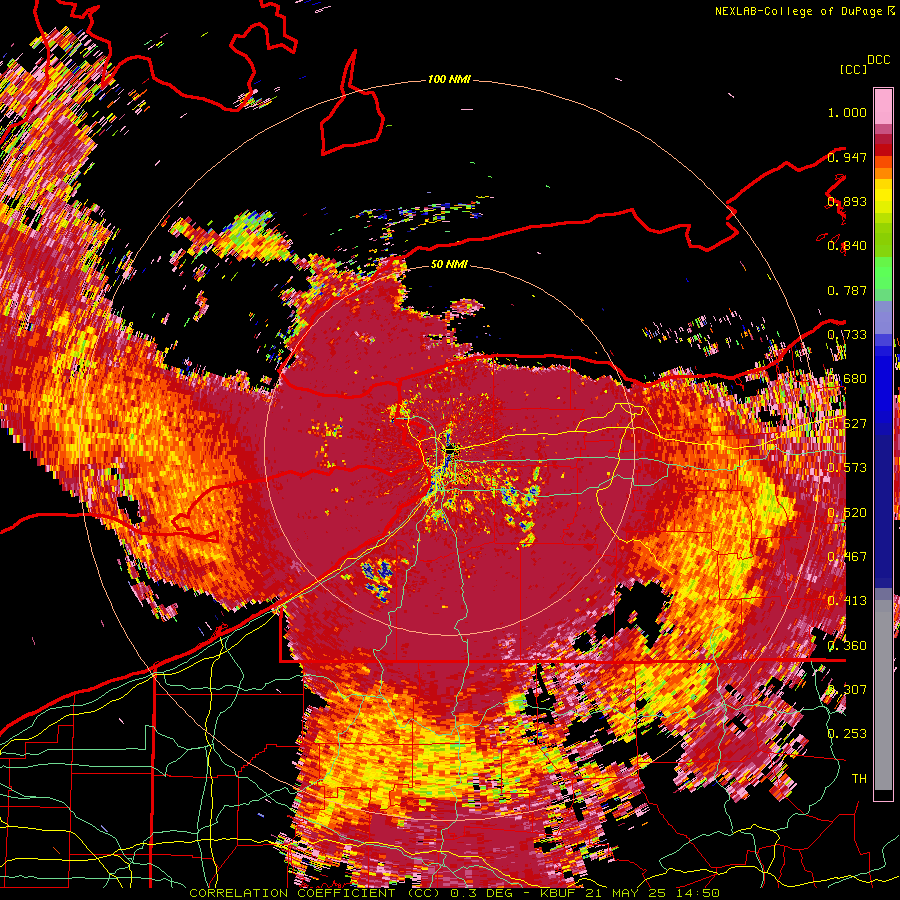Pick the bright green legend color band

[883, 274]
